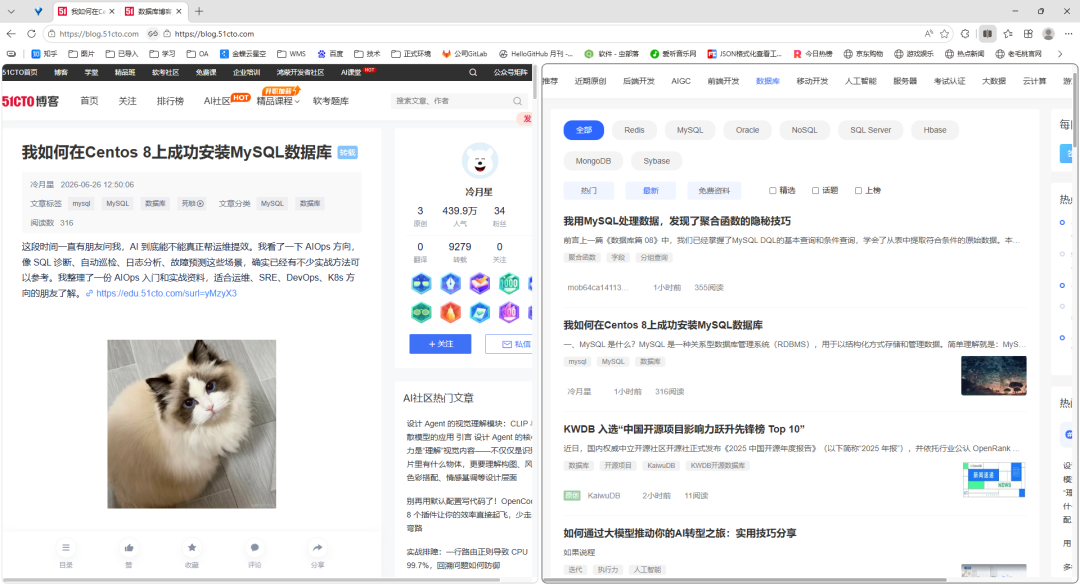
Task: Open 鸿蒙开发者社区 in the top black bar
Action: (300, 72)
